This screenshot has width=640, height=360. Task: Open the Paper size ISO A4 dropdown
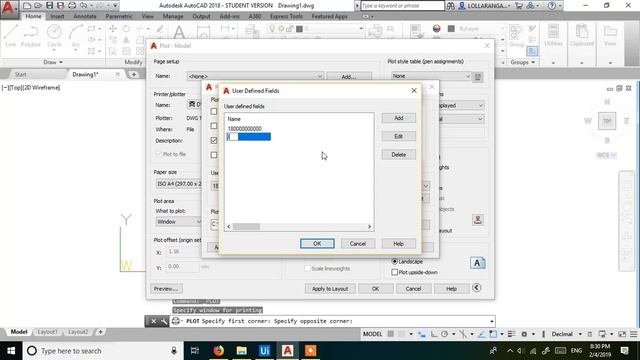pyautogui.click(x=179, y=184)
